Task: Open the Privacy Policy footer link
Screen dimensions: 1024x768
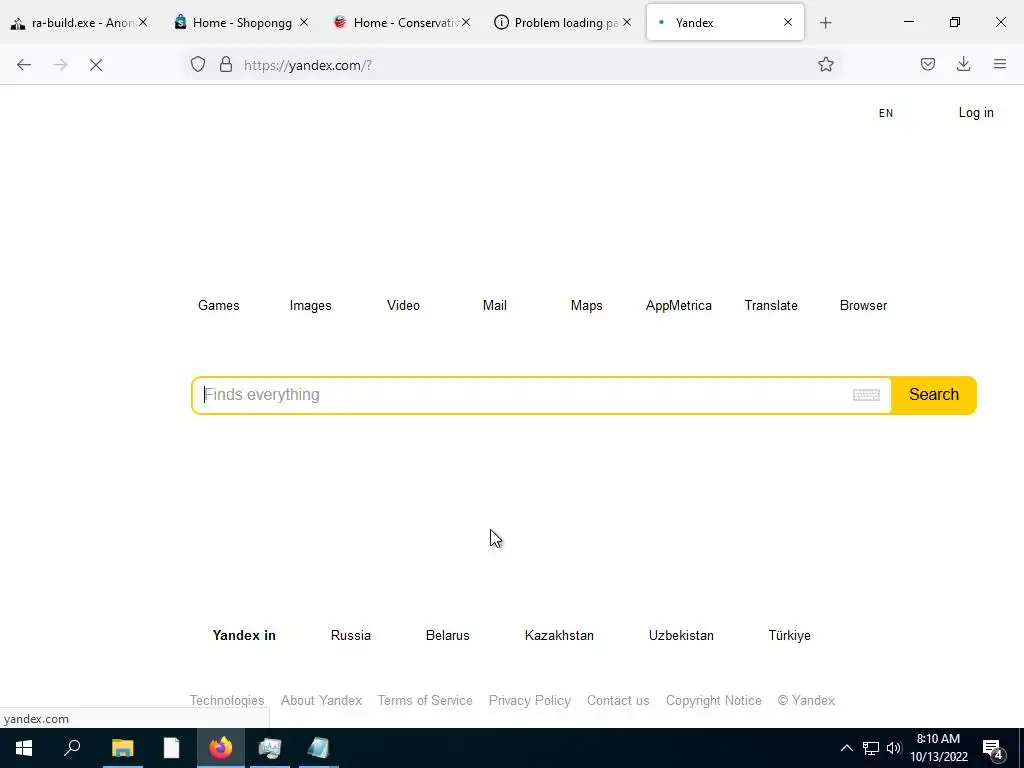Action: tap(530, 700)
